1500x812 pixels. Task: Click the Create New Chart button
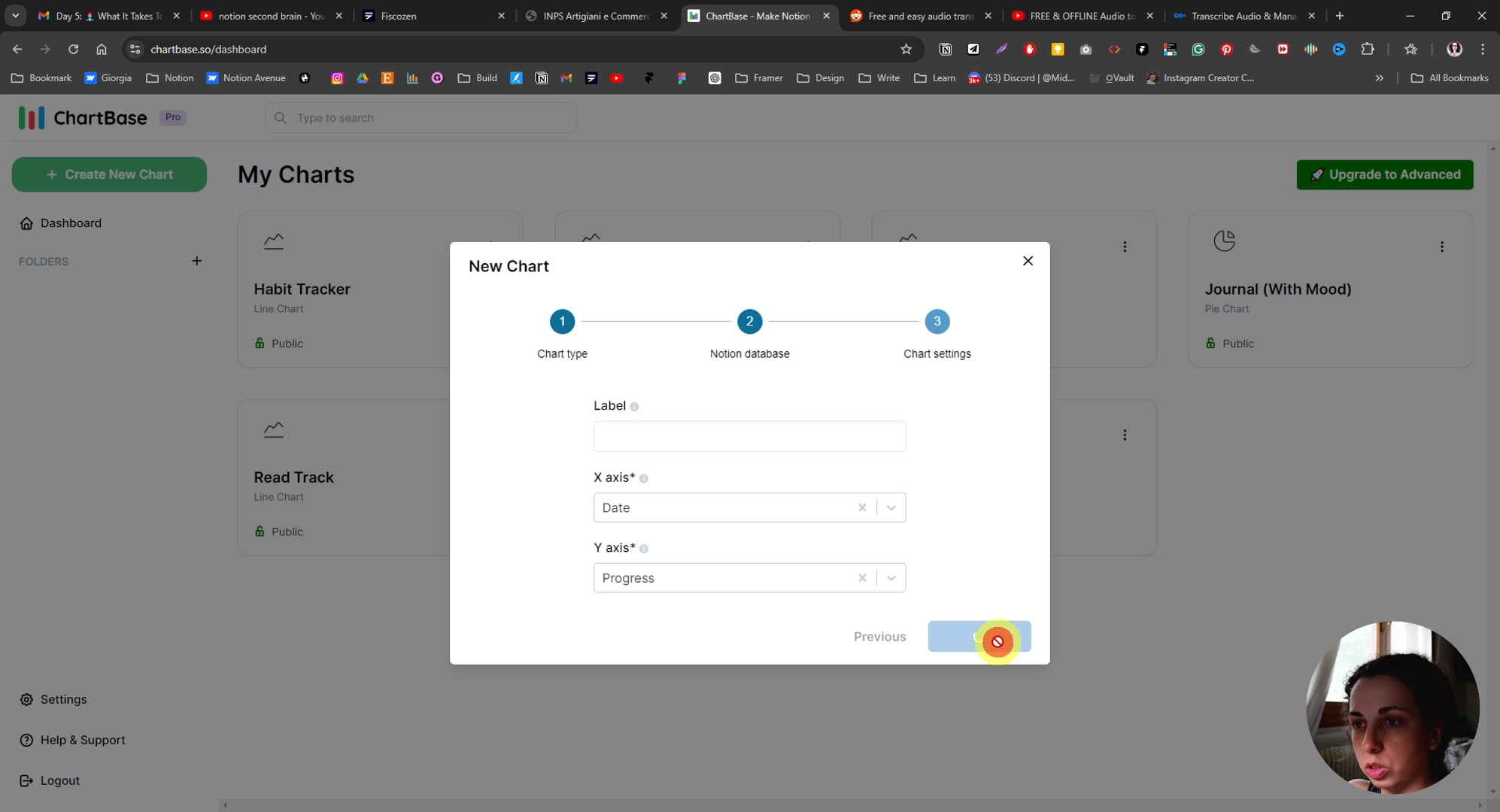(x=109, y=174)
